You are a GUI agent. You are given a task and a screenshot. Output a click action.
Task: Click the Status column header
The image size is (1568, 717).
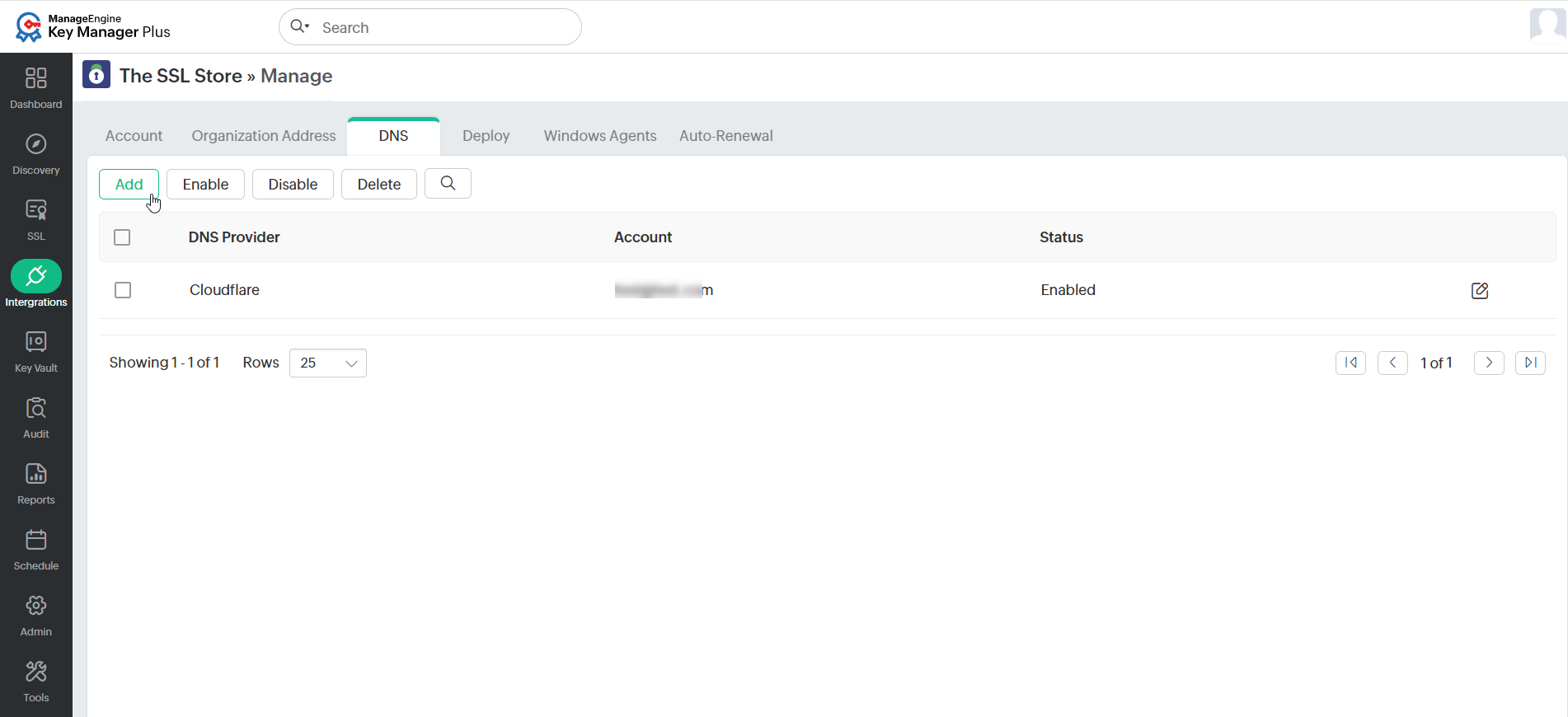(1061, 237)
